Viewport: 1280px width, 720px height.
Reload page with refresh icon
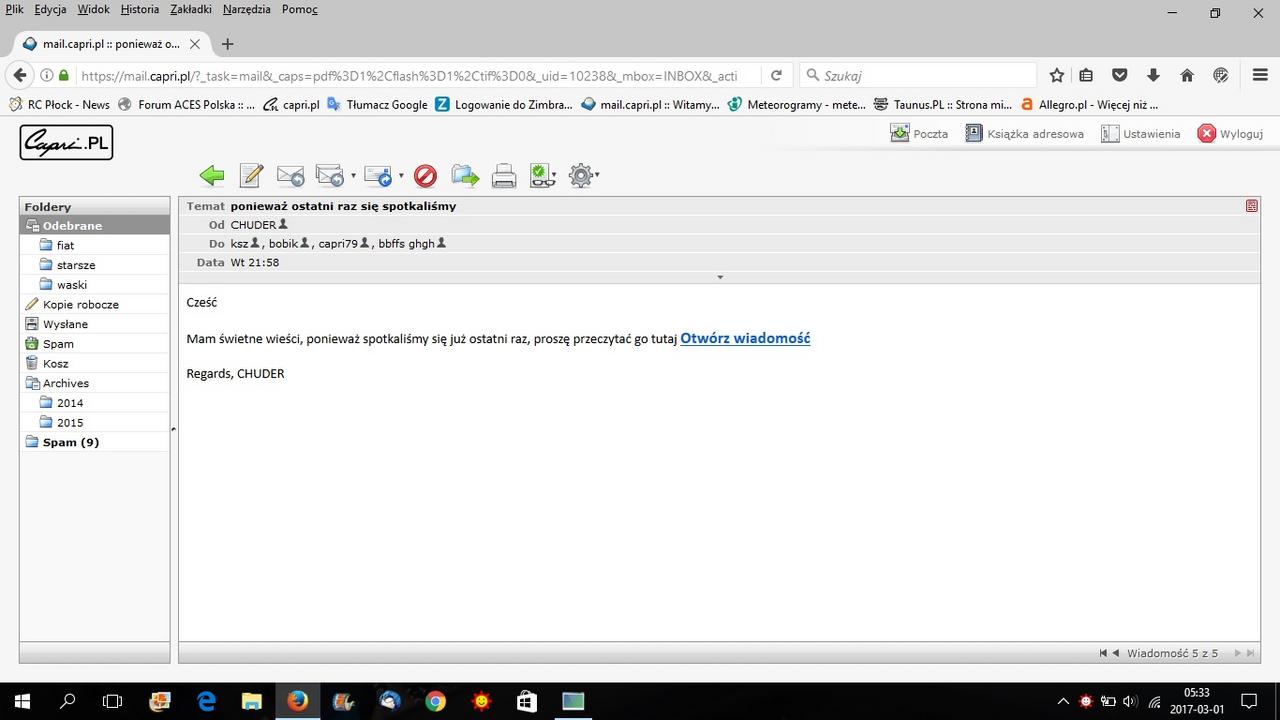tap(776, 75)
